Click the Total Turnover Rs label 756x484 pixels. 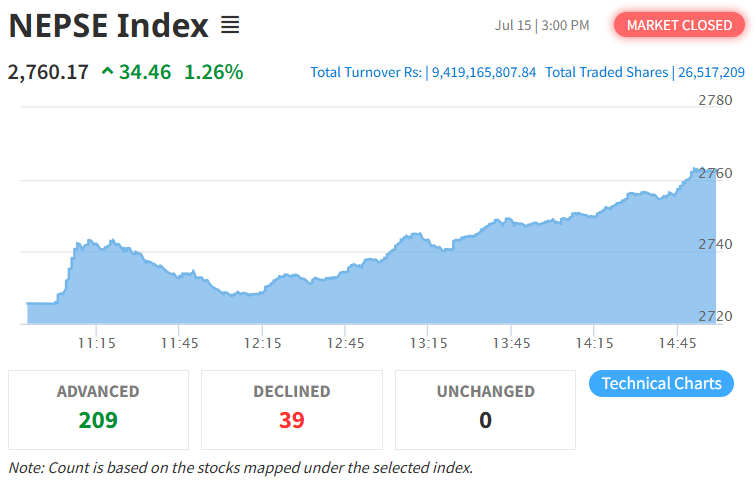365,73
